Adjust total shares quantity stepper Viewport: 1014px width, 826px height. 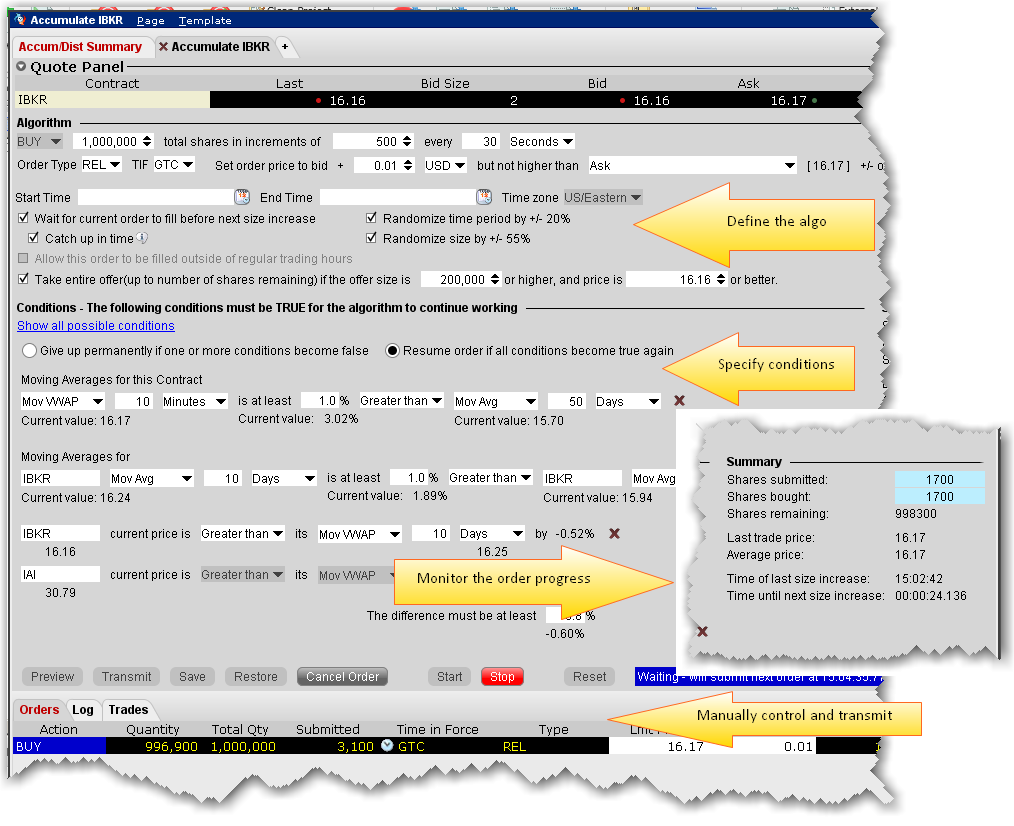(x=148, y=142)
